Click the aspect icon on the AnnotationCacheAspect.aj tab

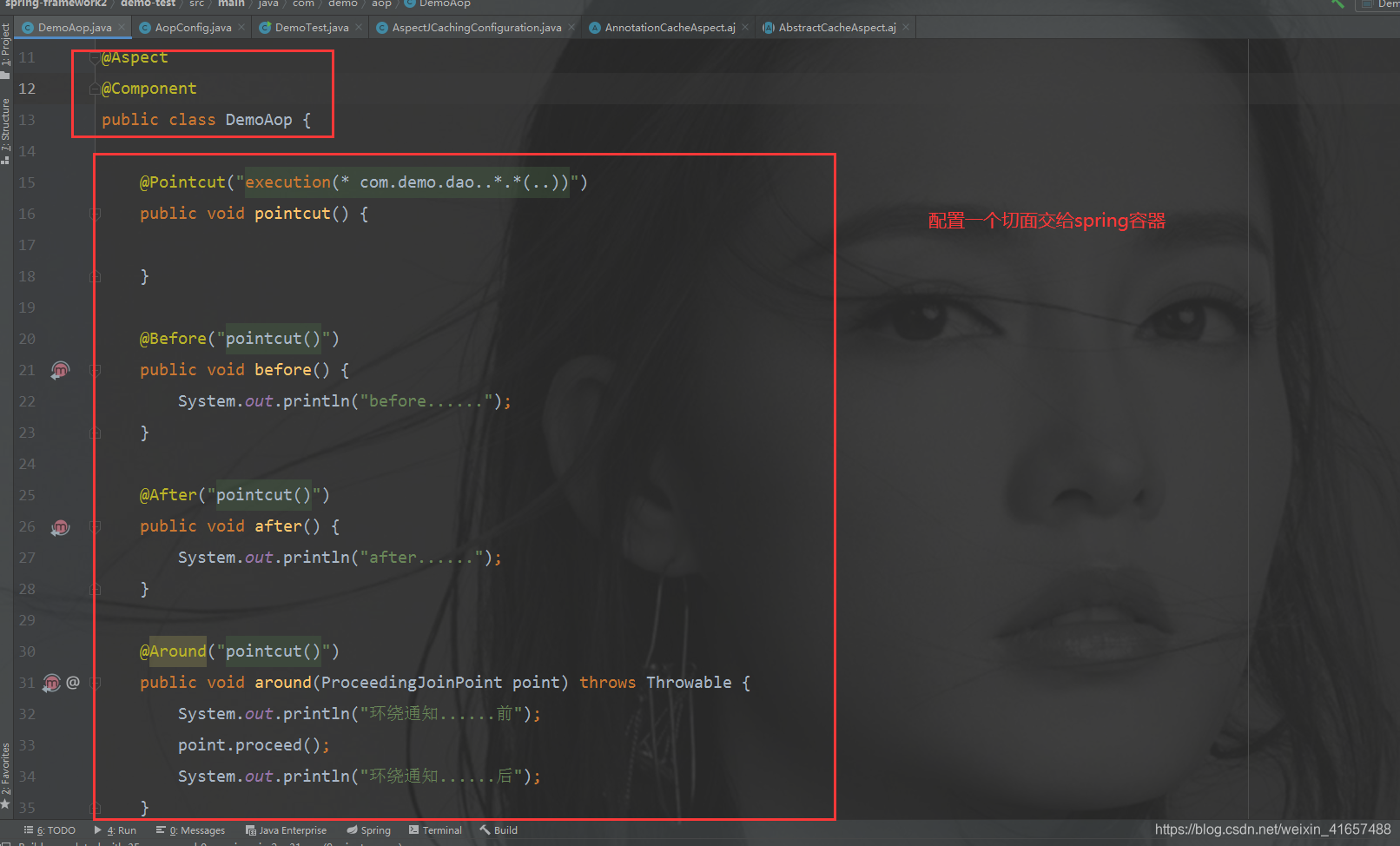click(595, 28)
